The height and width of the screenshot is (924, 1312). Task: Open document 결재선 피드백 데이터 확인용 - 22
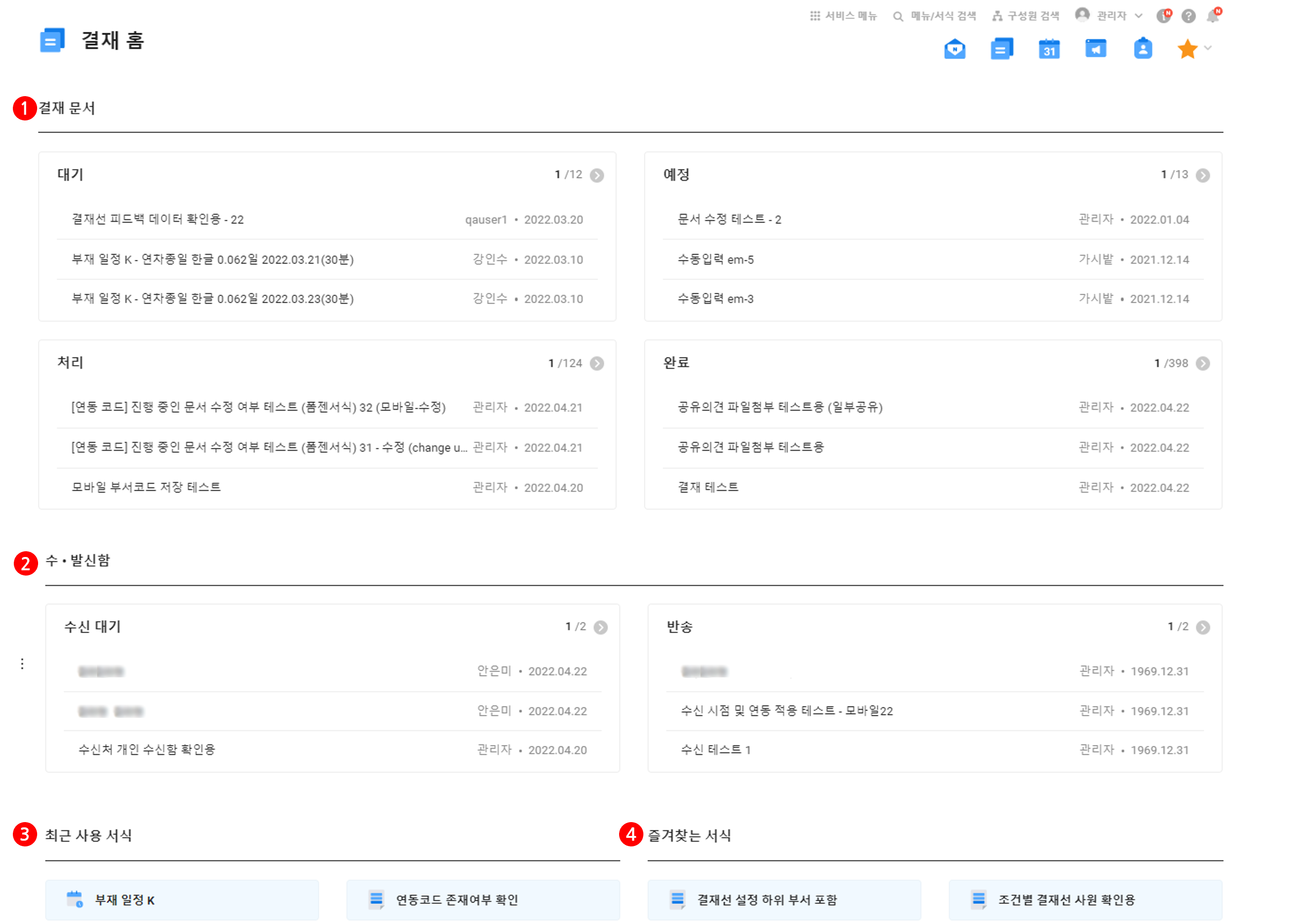click(x=327, y=220)
